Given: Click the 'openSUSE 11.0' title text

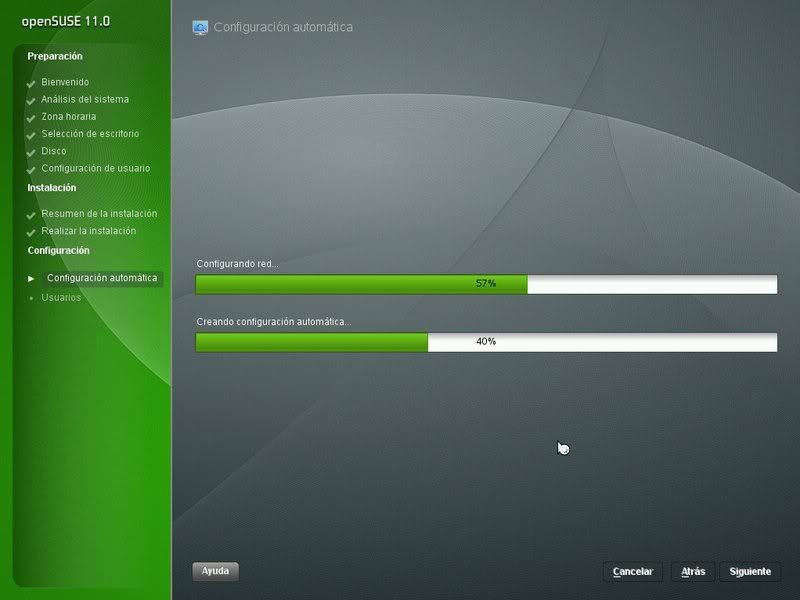Looking at the screenshot, I should [x=66, y=21].
